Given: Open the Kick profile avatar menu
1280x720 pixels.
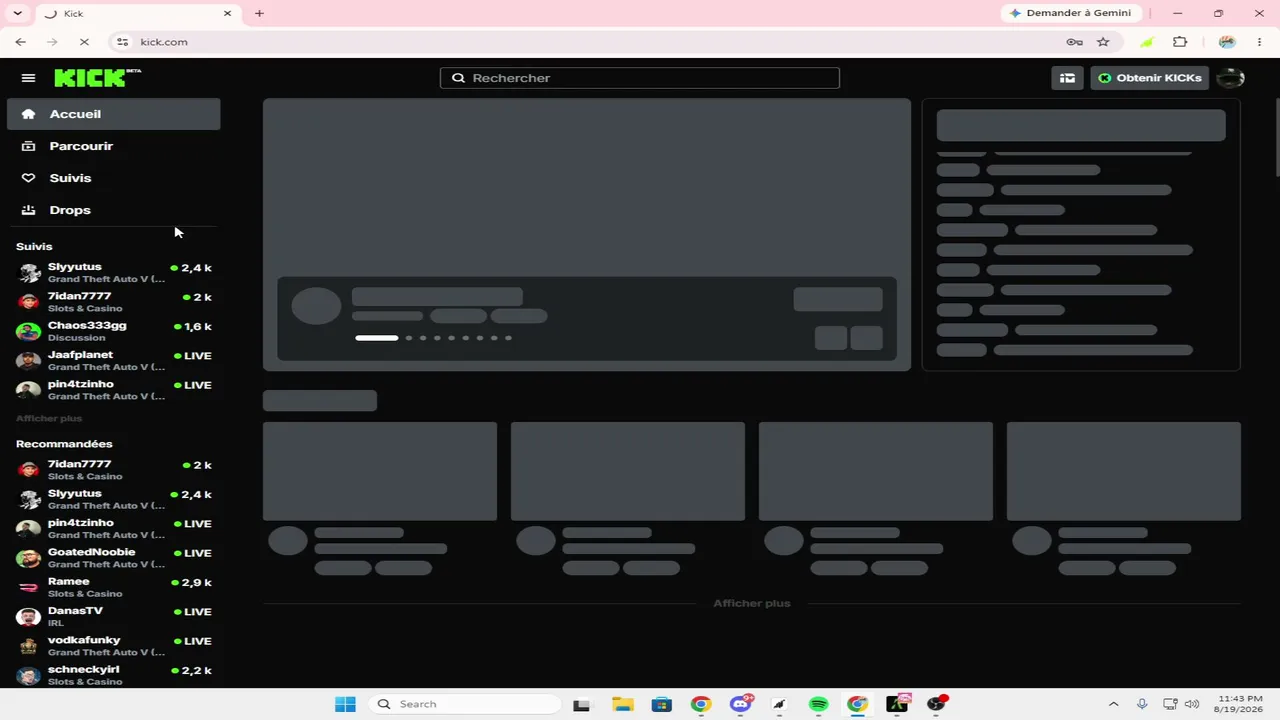Looking at the screenshot, I should pos(1229,78).
